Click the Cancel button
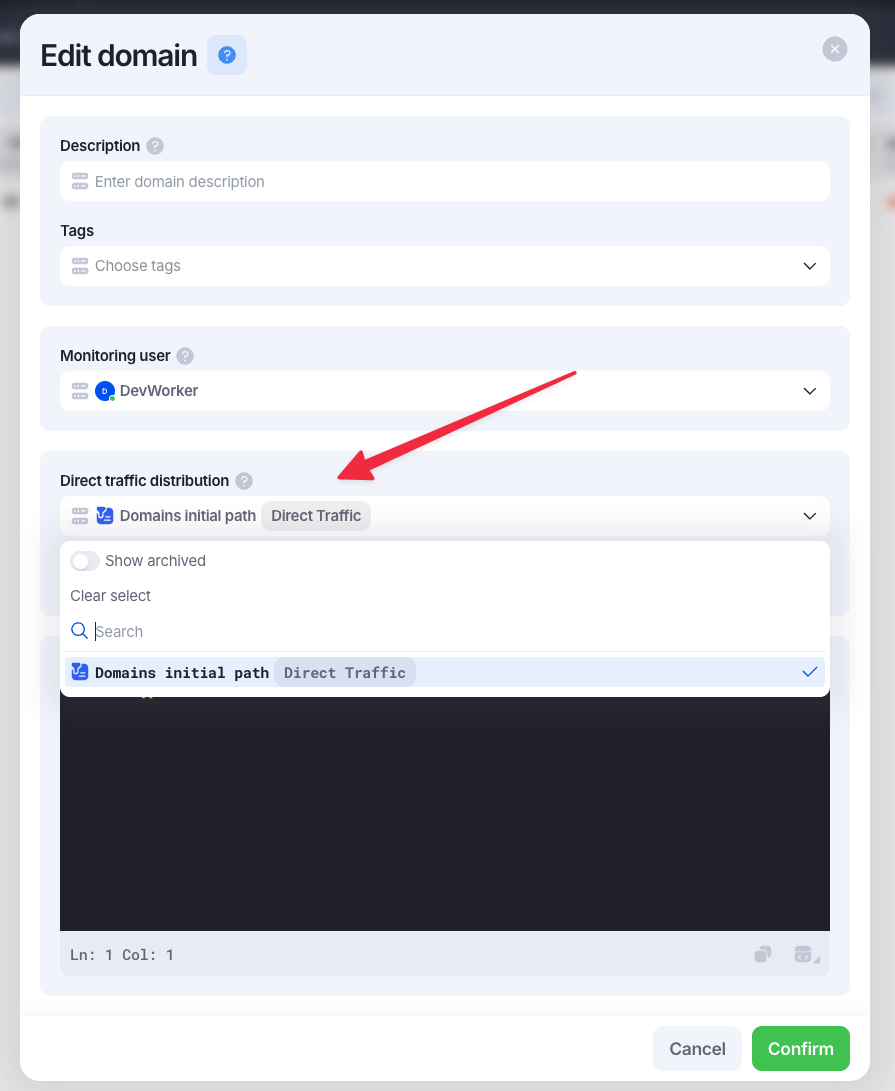Viewport: 895px width, 1091px height. point(697,1049)
